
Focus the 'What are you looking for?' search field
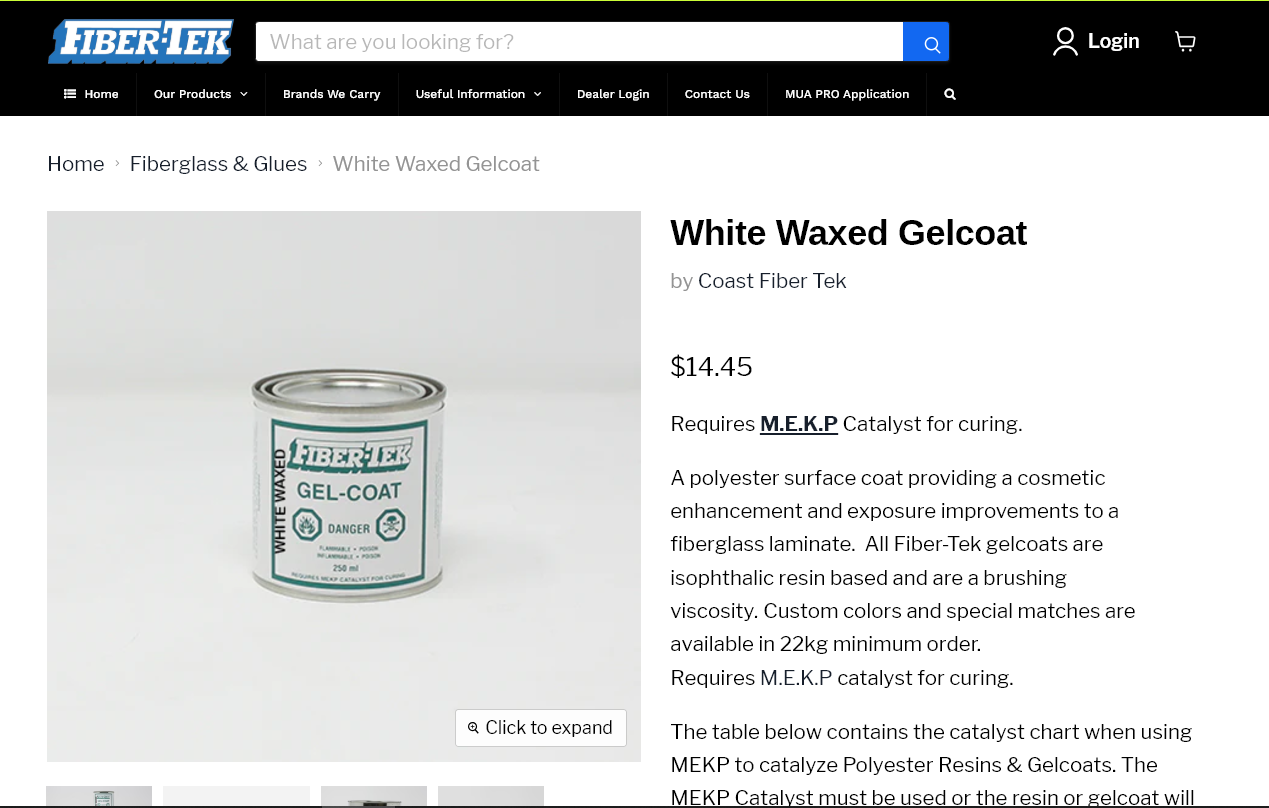click(x=579, y=42)
